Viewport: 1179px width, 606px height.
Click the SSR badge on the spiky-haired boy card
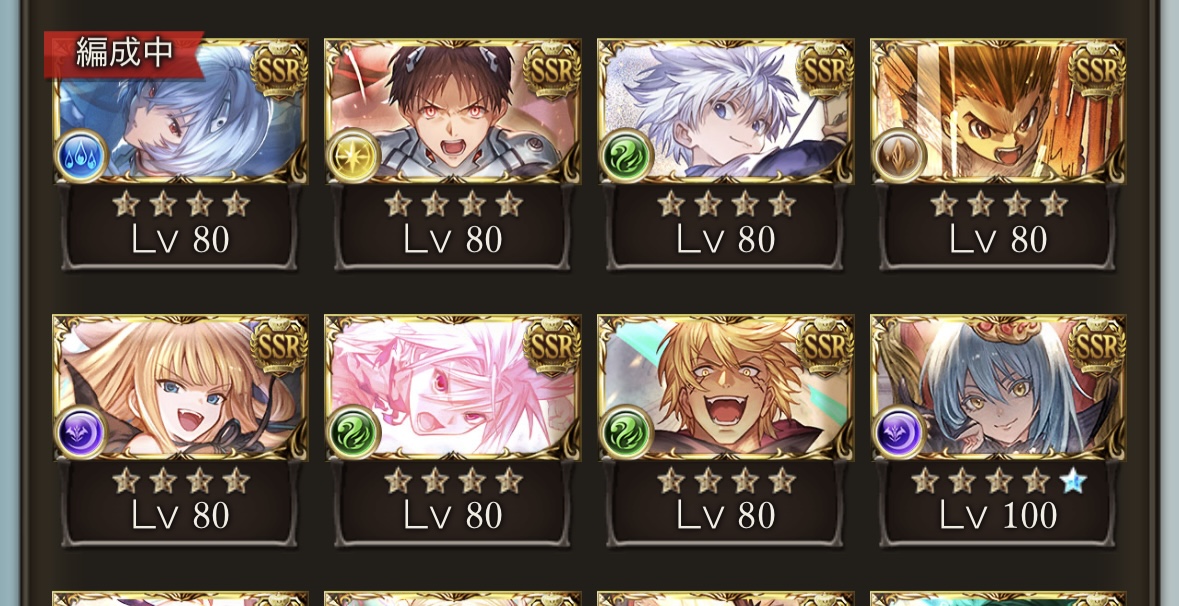coord(1096,69)
